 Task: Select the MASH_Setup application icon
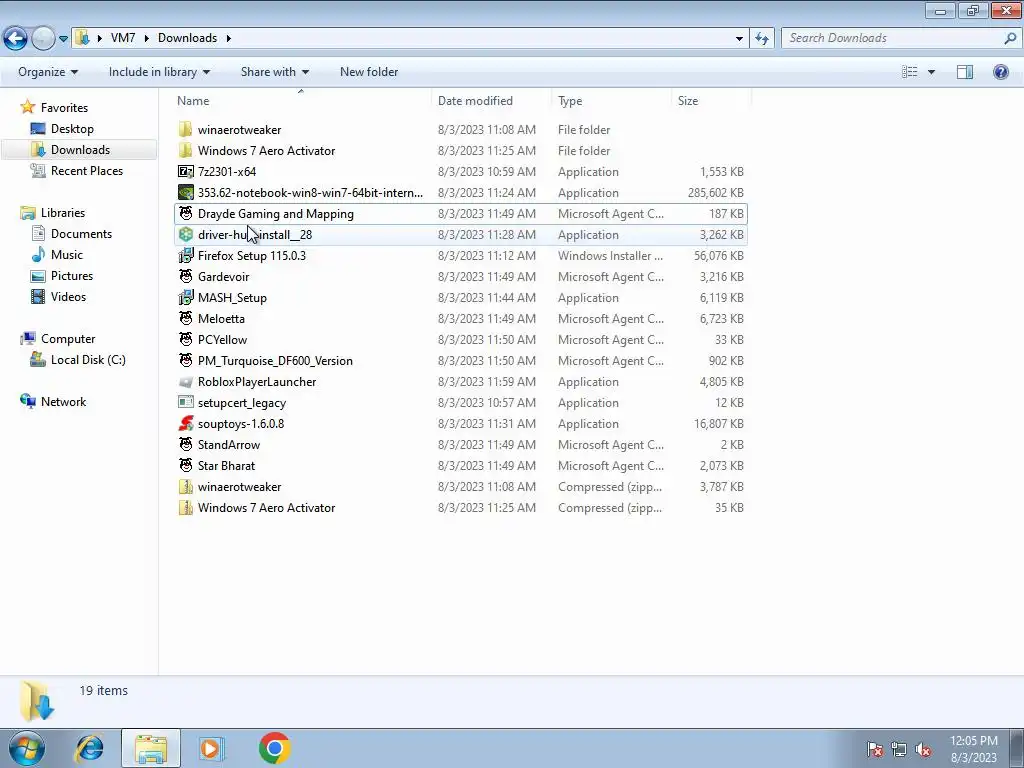click(185, 298)
